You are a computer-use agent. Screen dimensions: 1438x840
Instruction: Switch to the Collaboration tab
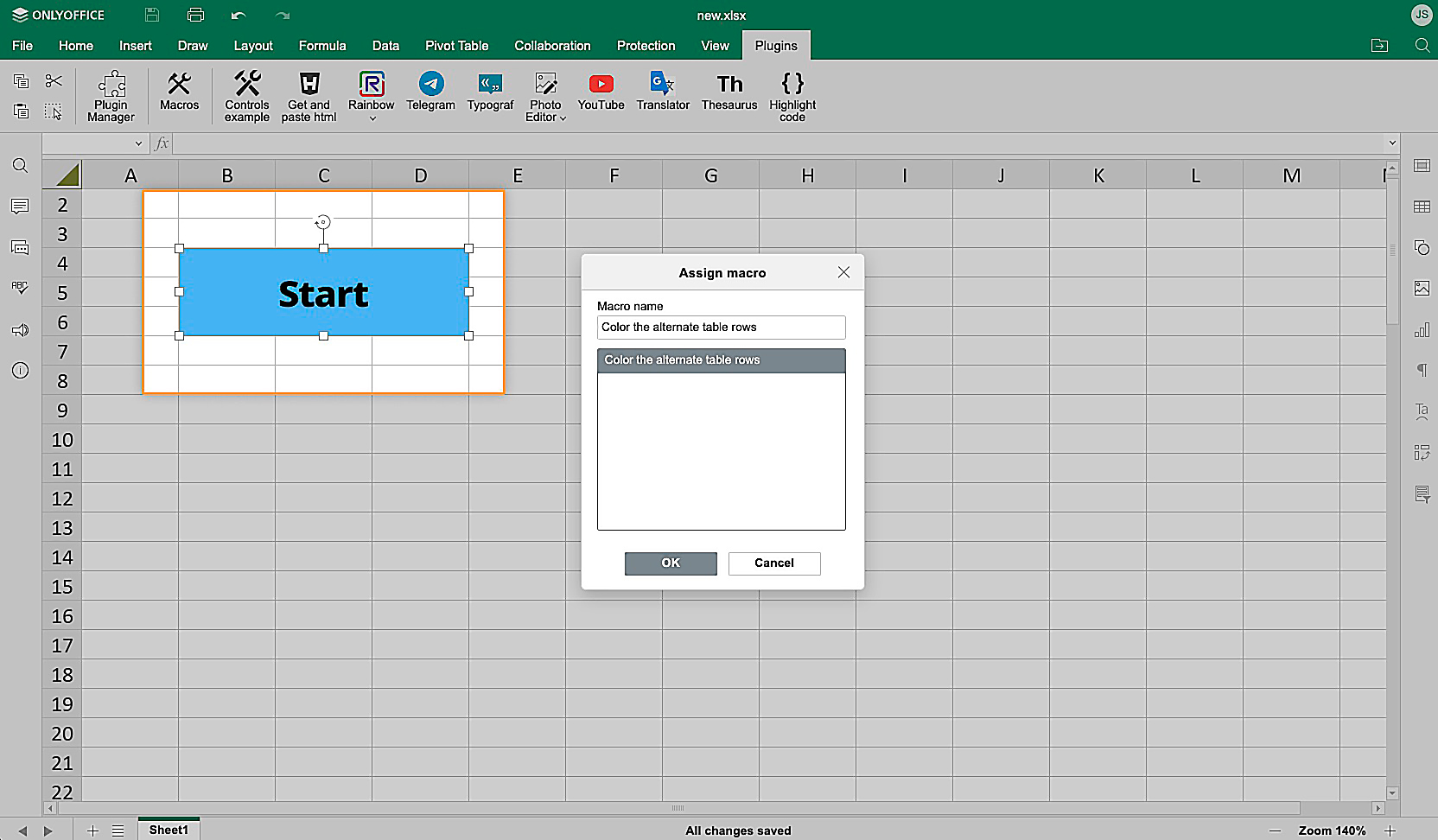point(552,46)
